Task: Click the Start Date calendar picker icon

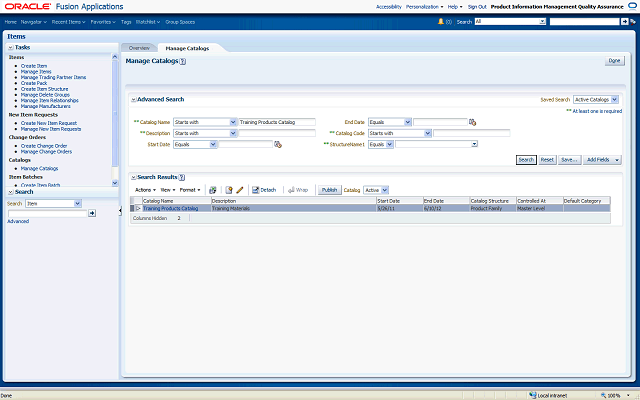Action: 279,144
